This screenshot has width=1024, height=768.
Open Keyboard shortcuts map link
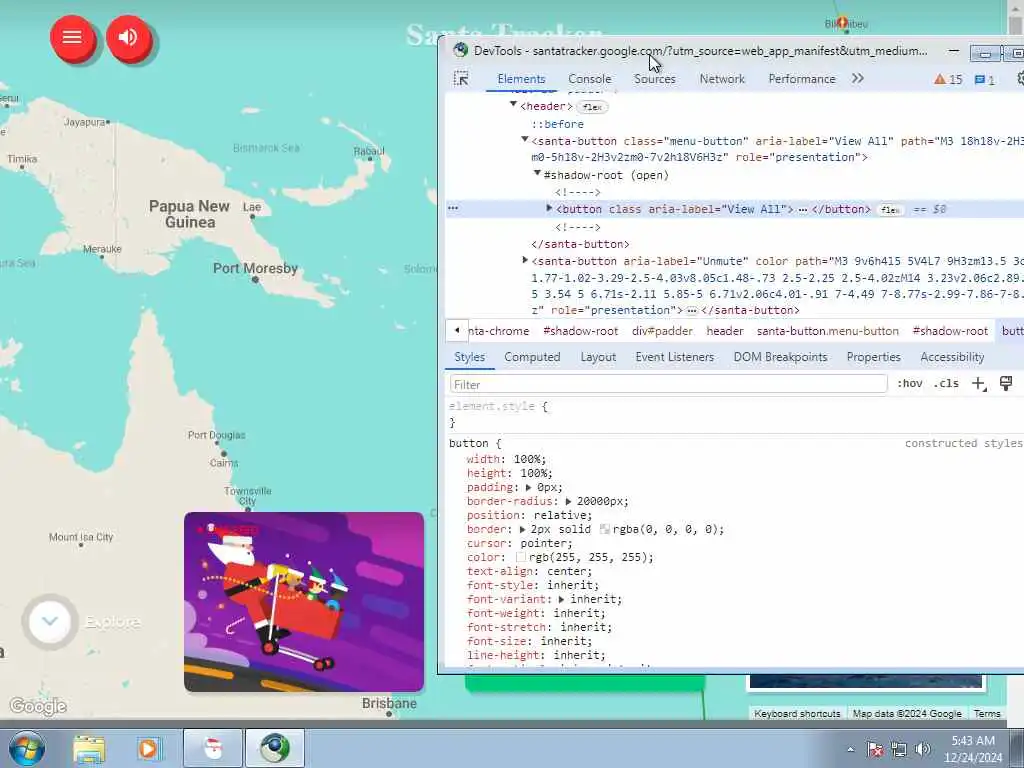(797, 714)
